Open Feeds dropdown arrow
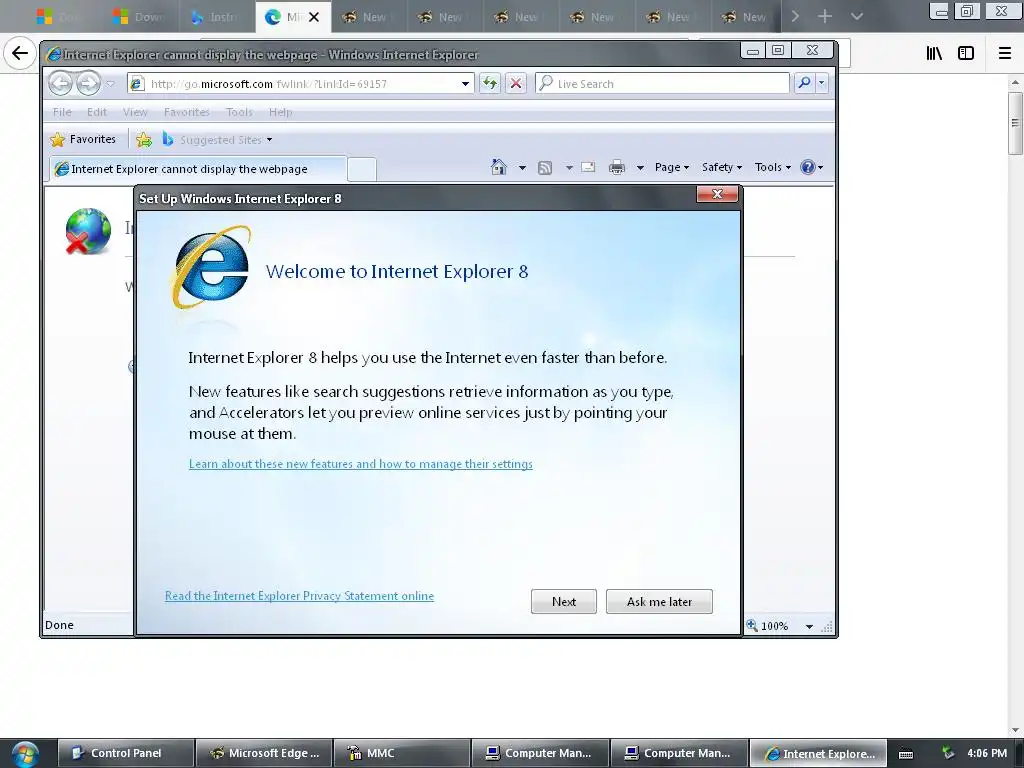The image size is (1024, 768). [x=569, y=168]
